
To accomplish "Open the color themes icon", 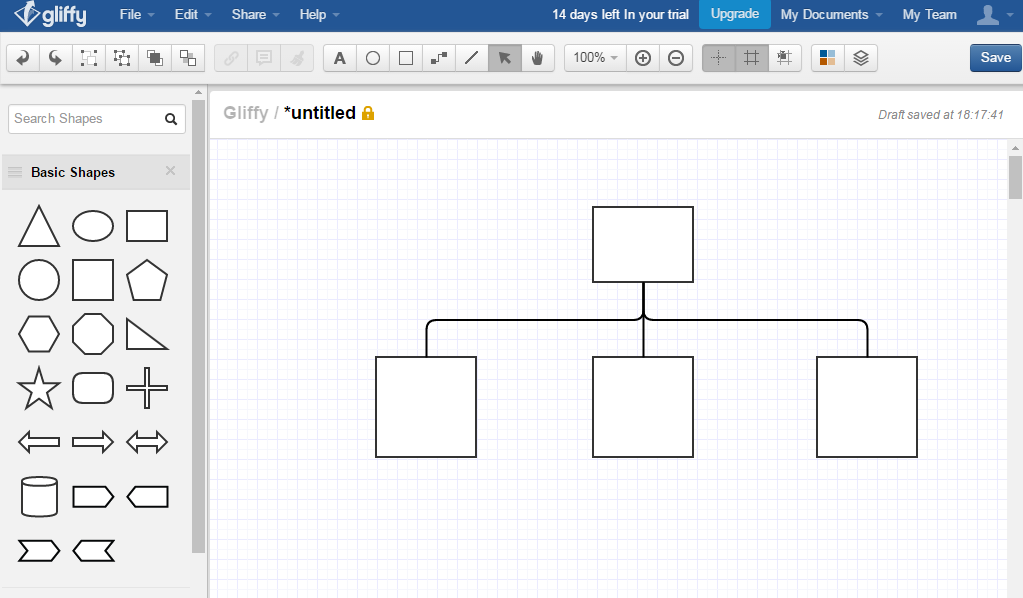I will tap(827, 58).
